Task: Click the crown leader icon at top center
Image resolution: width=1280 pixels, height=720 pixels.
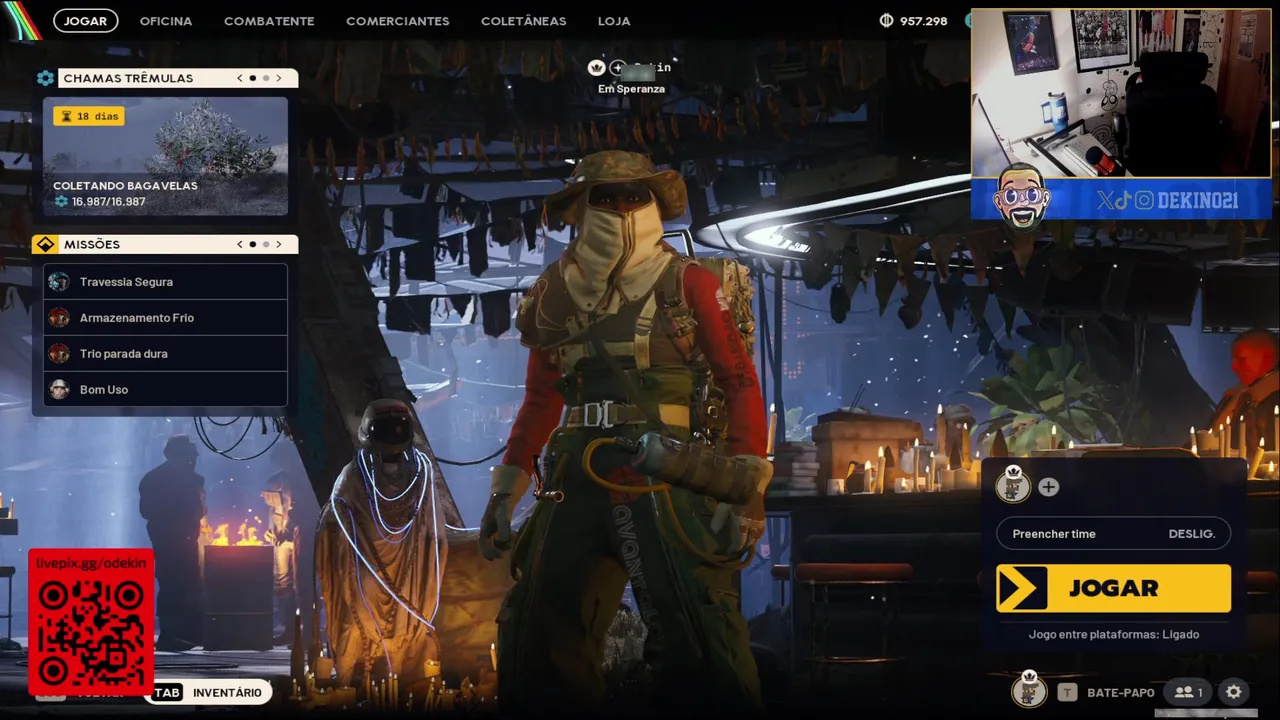Action: 597,67
